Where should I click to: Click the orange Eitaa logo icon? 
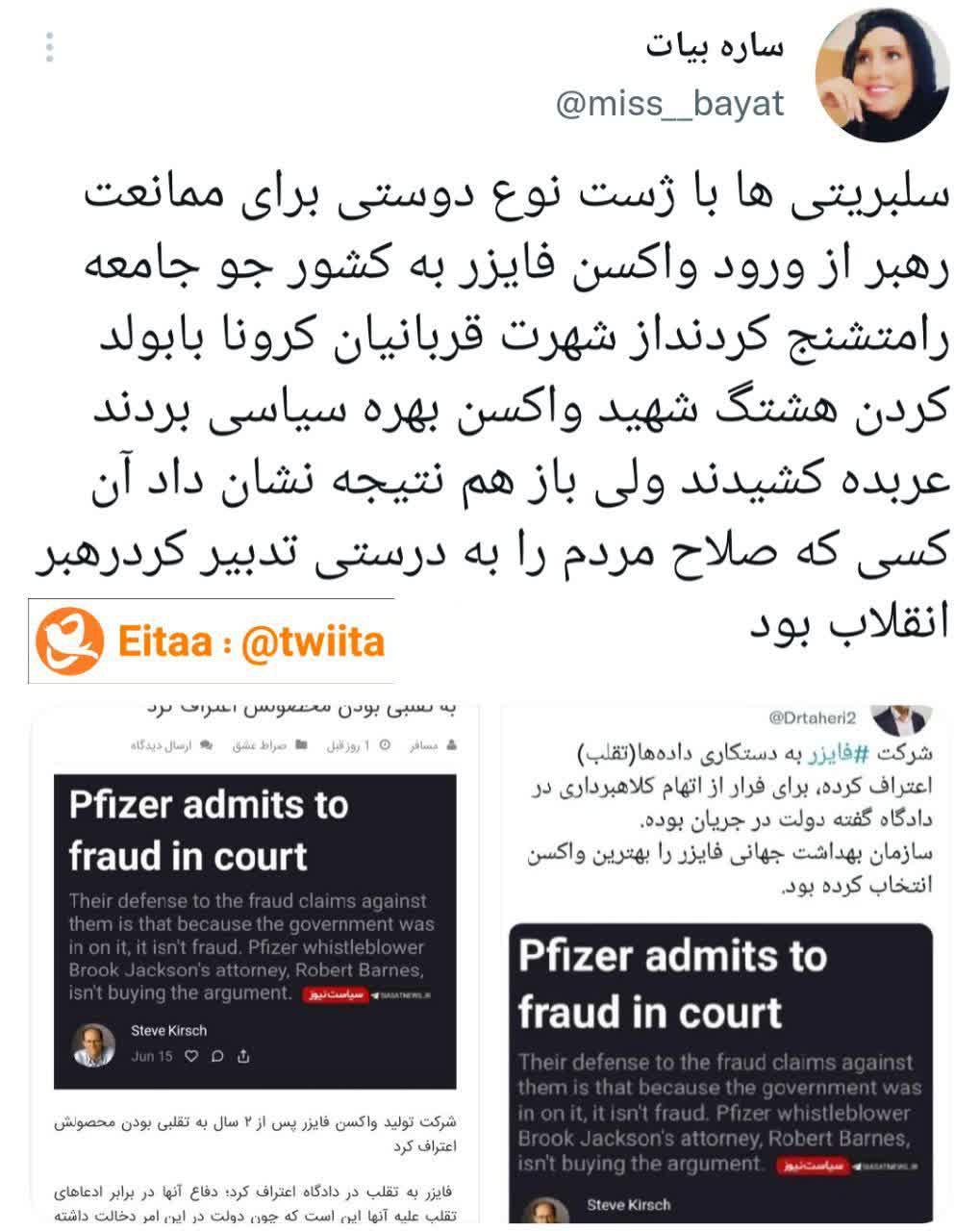click(69, 641)
